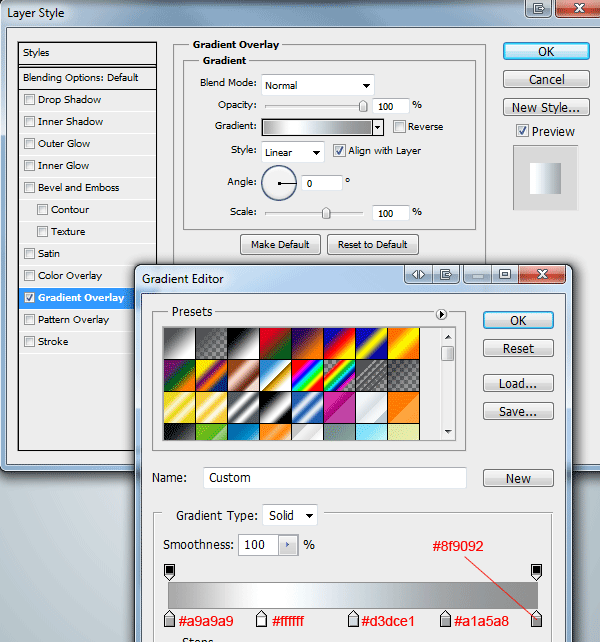Open the Style dropdown set to Linear
The image size is (600, 642).
point(293,152)
